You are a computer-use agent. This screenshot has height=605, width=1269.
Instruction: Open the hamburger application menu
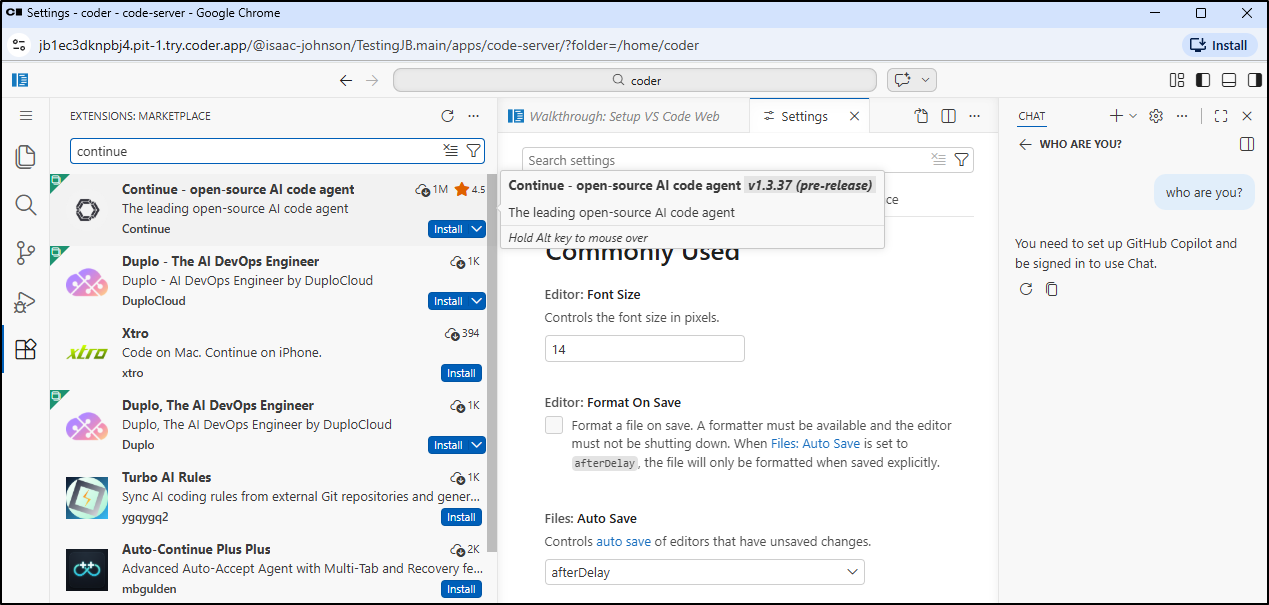26,116
